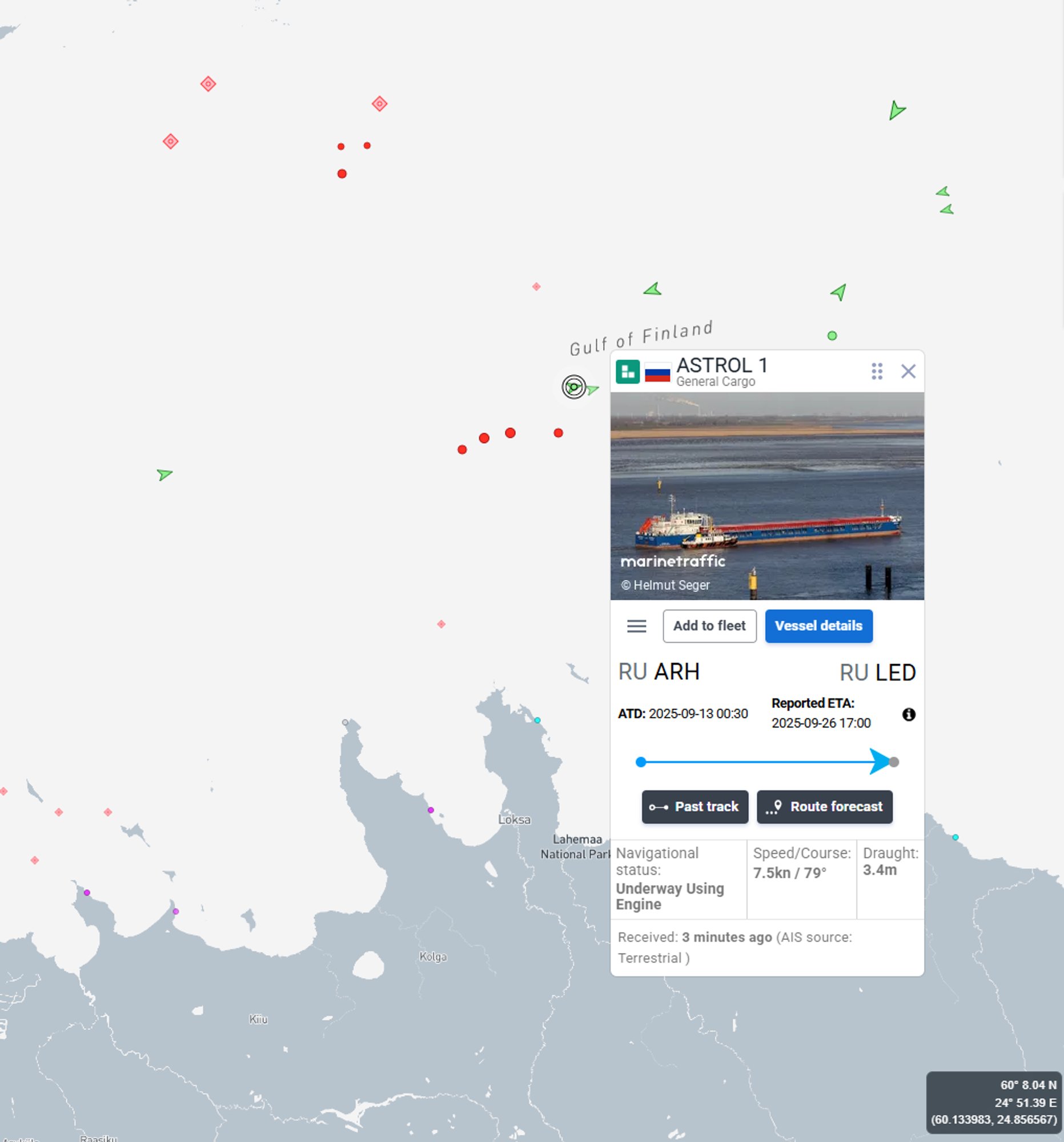
Task: Show the Route forecast for the vessel
Action: pyautogui.click(x=824, y=806)
